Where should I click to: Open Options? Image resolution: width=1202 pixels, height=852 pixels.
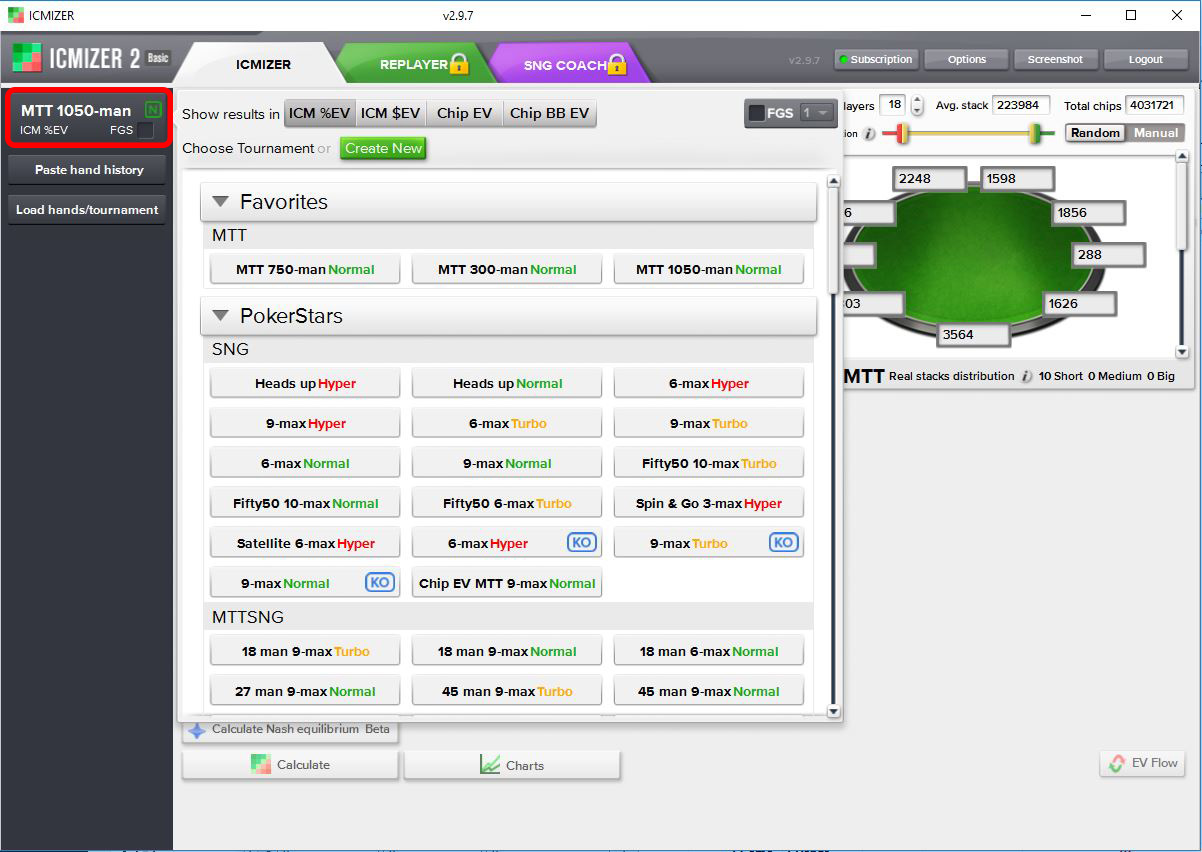pos(967,59)
